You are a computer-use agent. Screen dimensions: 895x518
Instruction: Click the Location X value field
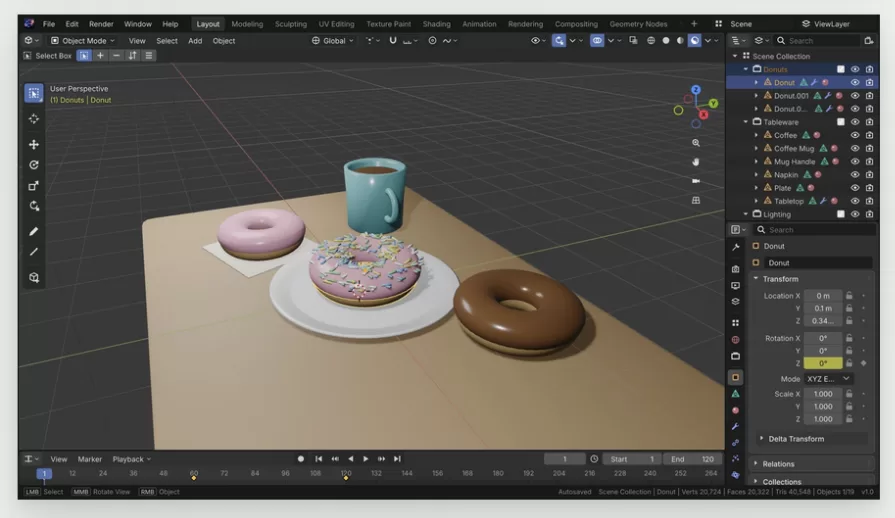(x=823, y=296)
